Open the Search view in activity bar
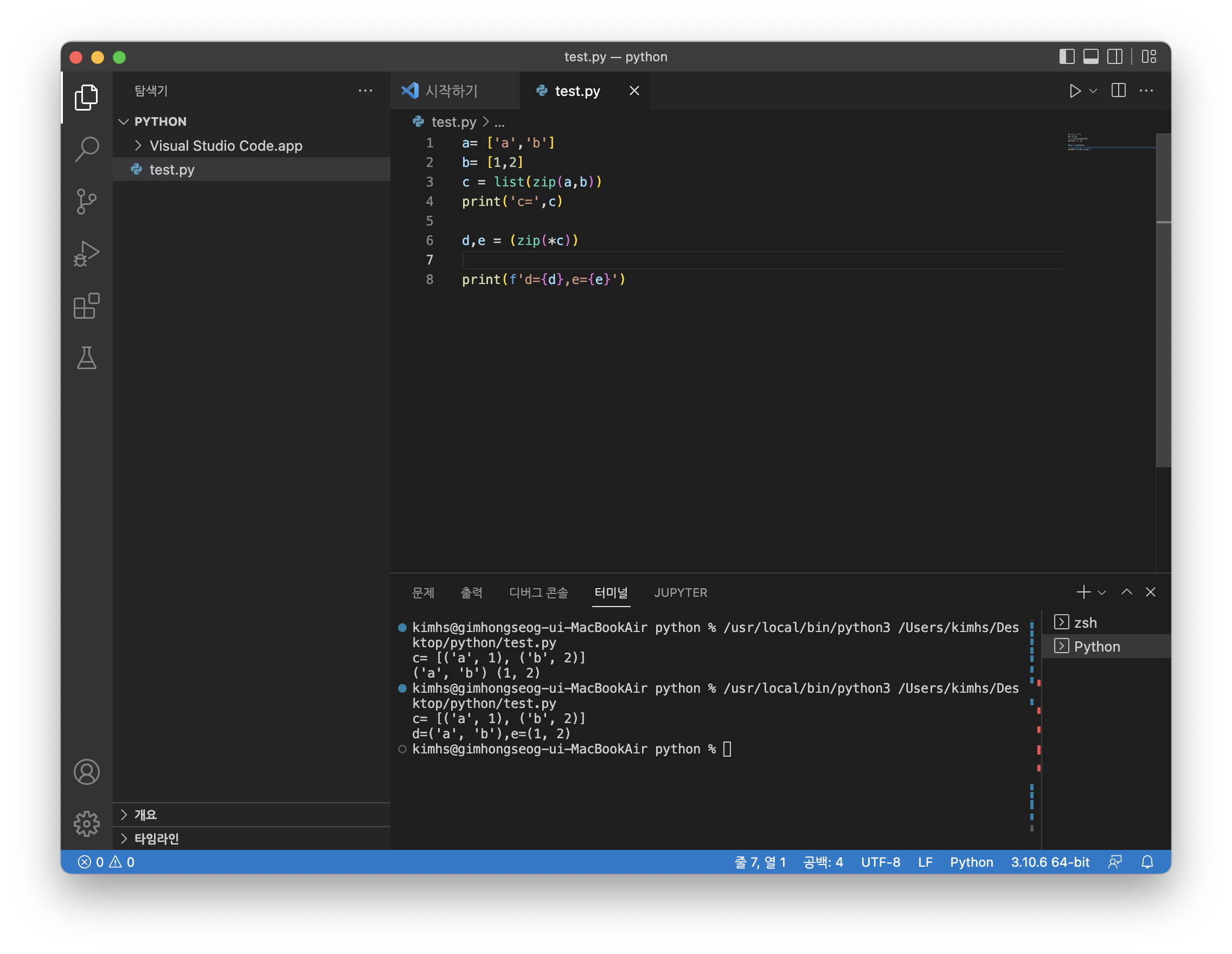 point(86,150)
